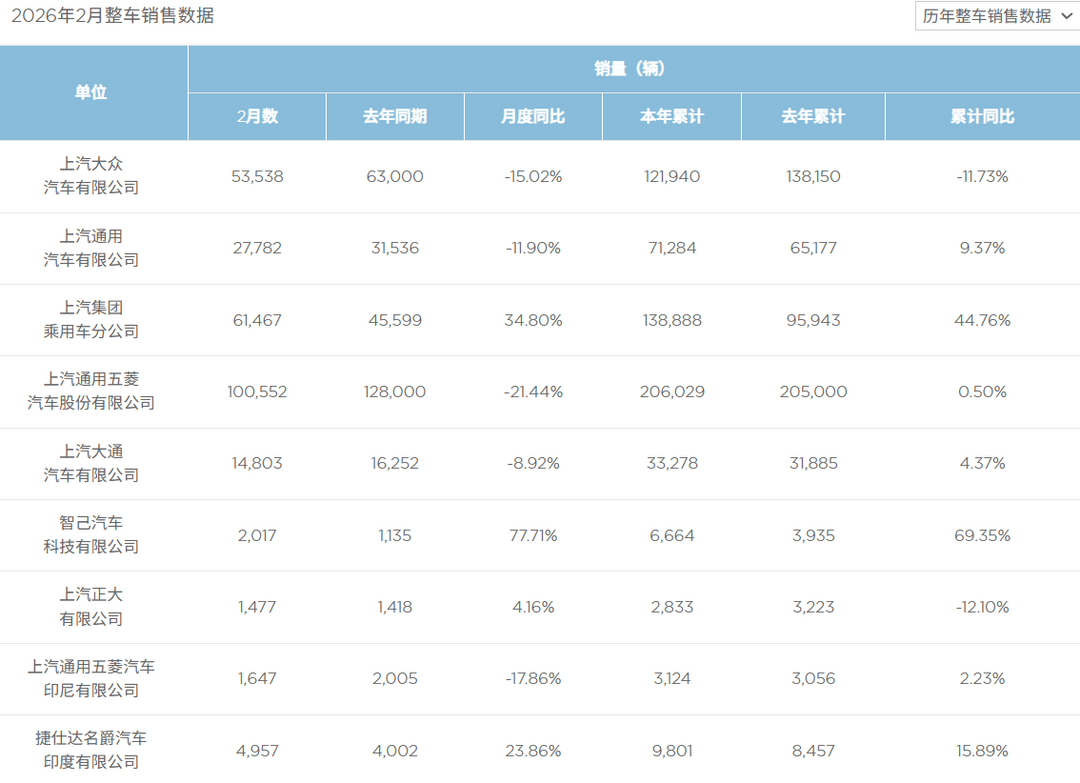The image size is (1080, 783).
Task: Click the 销量（辆） header cell
Action: [634, 69]
